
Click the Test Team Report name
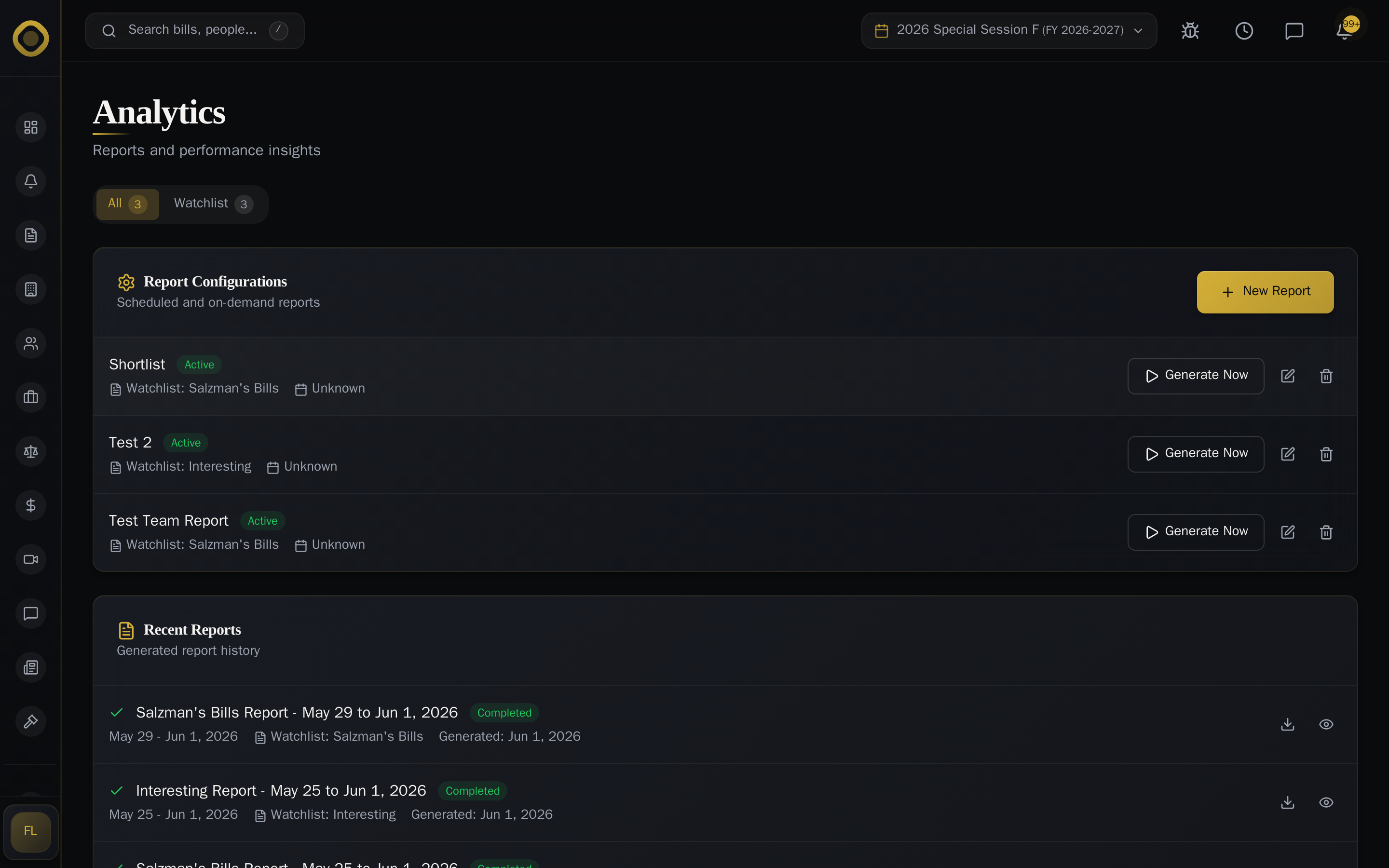coord(169,521)
